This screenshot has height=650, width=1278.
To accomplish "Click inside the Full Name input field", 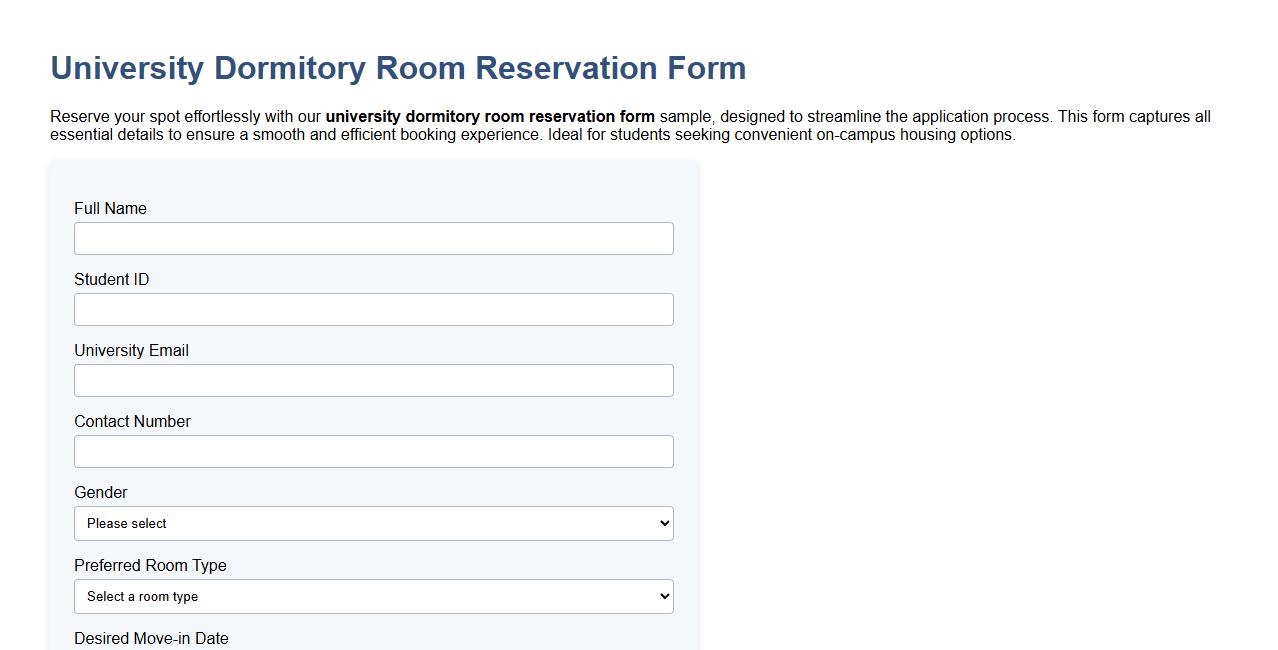I will [373, 238].
